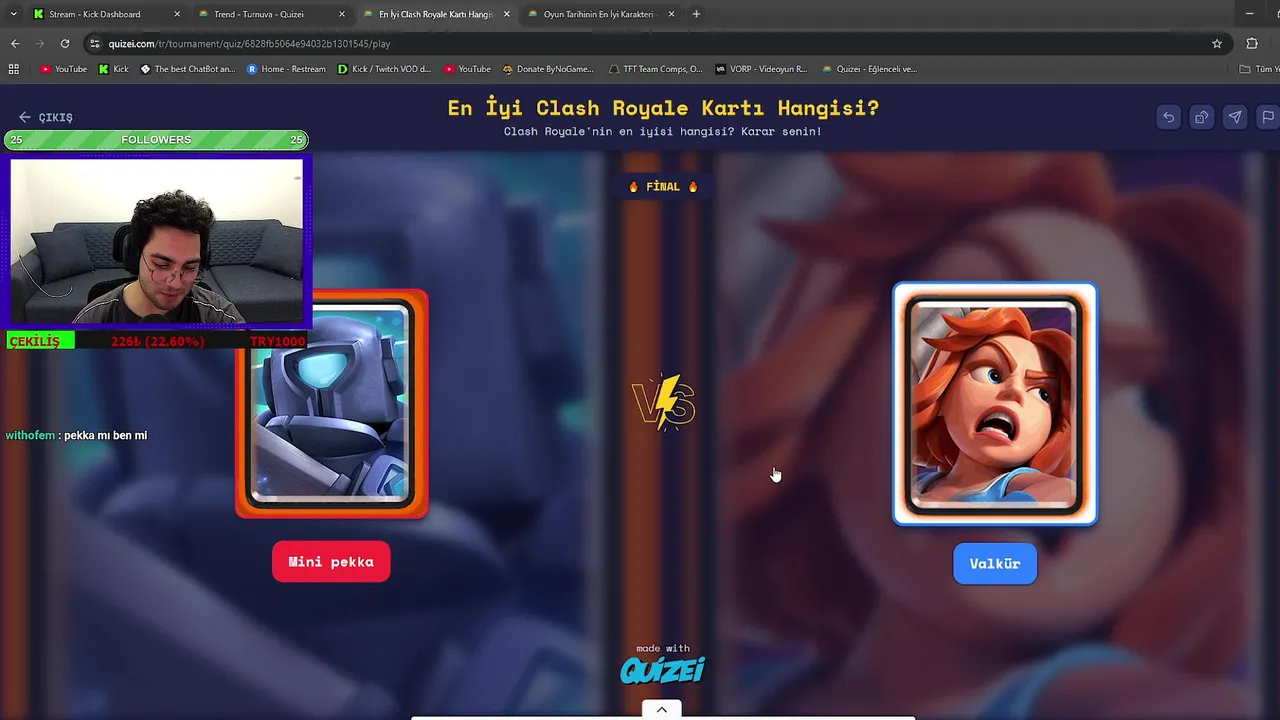View site information icon in address bar
This screenshot has height=720, width=1280.
[95, 43]
